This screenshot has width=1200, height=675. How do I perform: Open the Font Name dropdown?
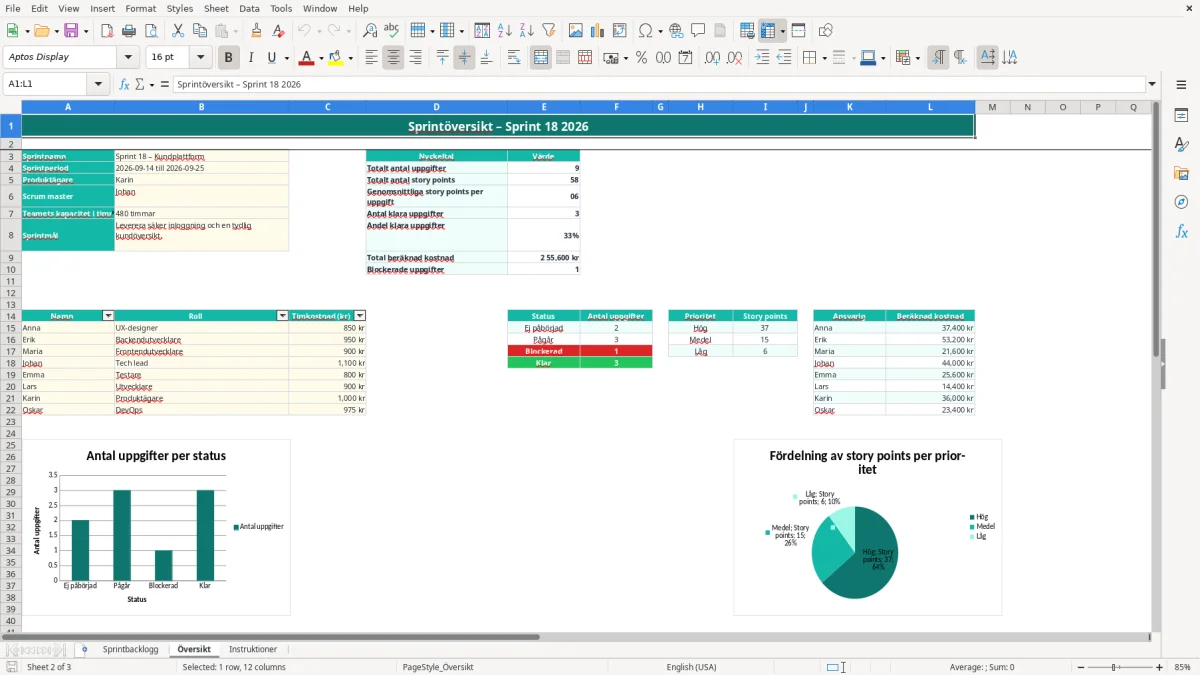(x=129, y=58)
